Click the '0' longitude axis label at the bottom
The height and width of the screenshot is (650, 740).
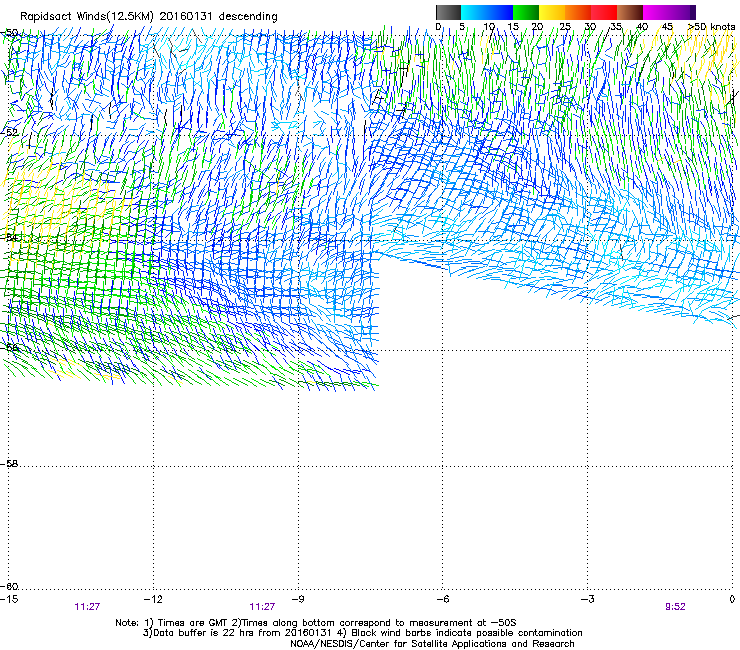732,599
